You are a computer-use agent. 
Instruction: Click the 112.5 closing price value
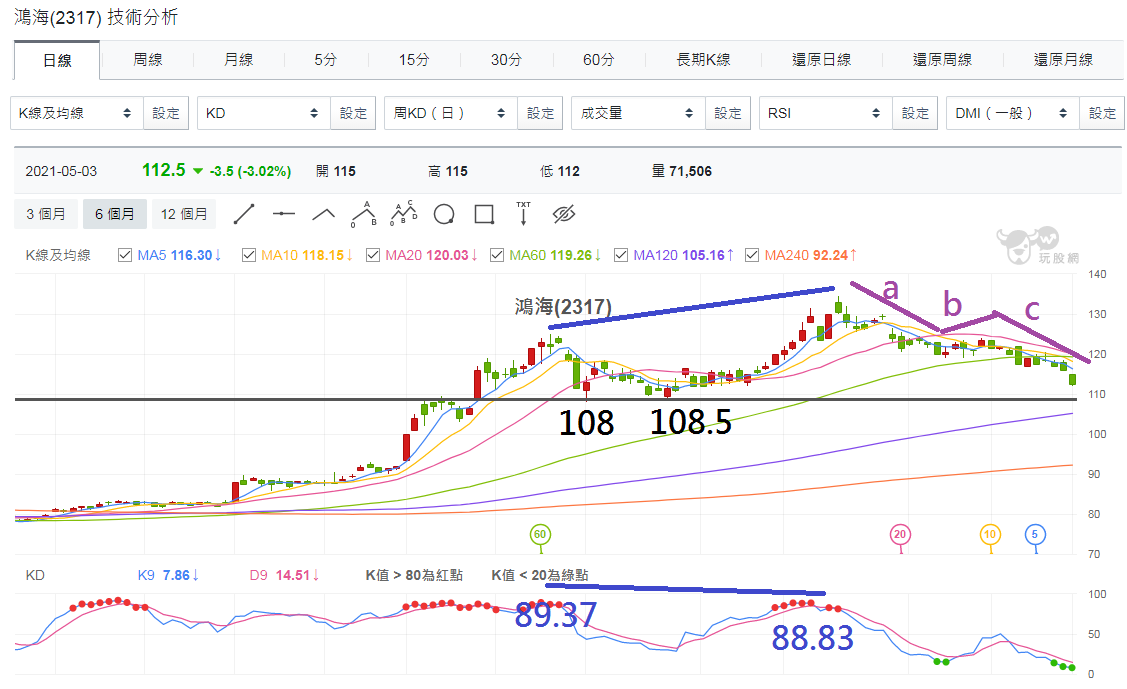(x=164, y=170)
